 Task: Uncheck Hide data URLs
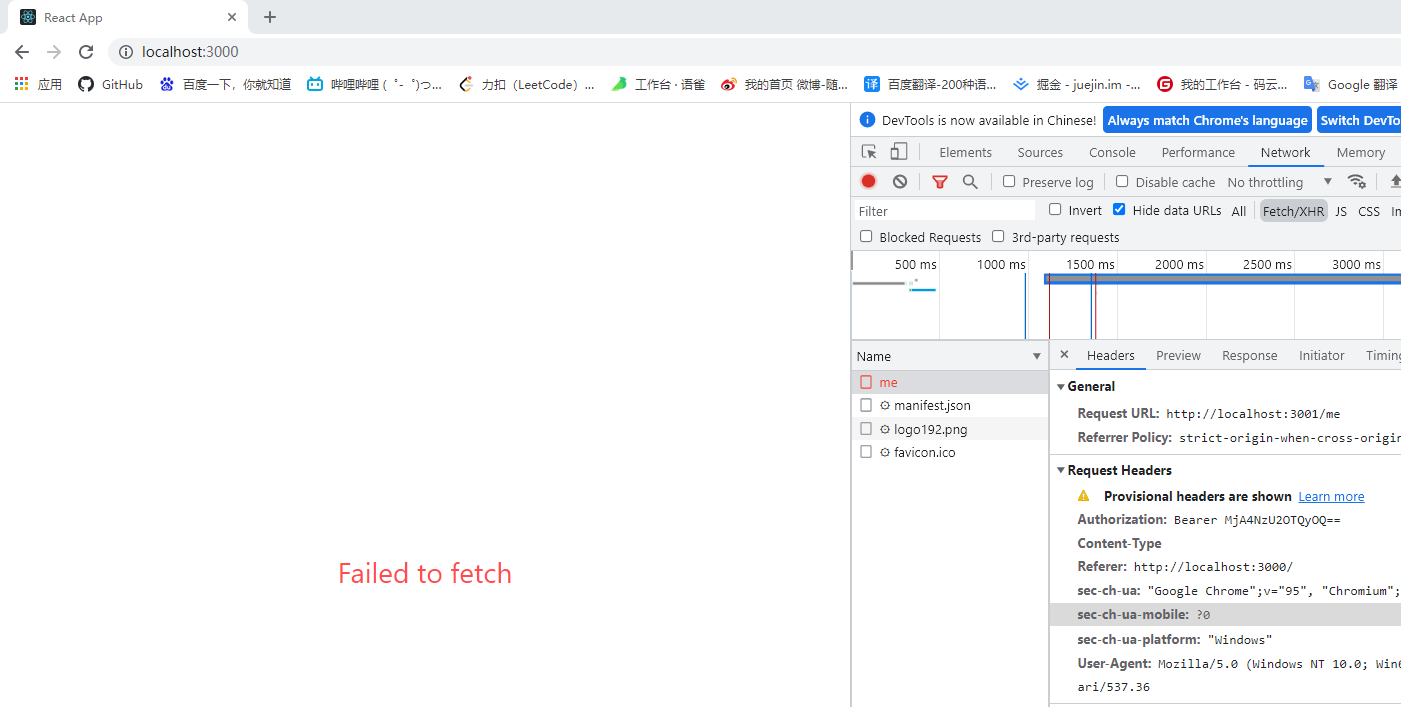pyautogui.click(x=1119, y=209)
